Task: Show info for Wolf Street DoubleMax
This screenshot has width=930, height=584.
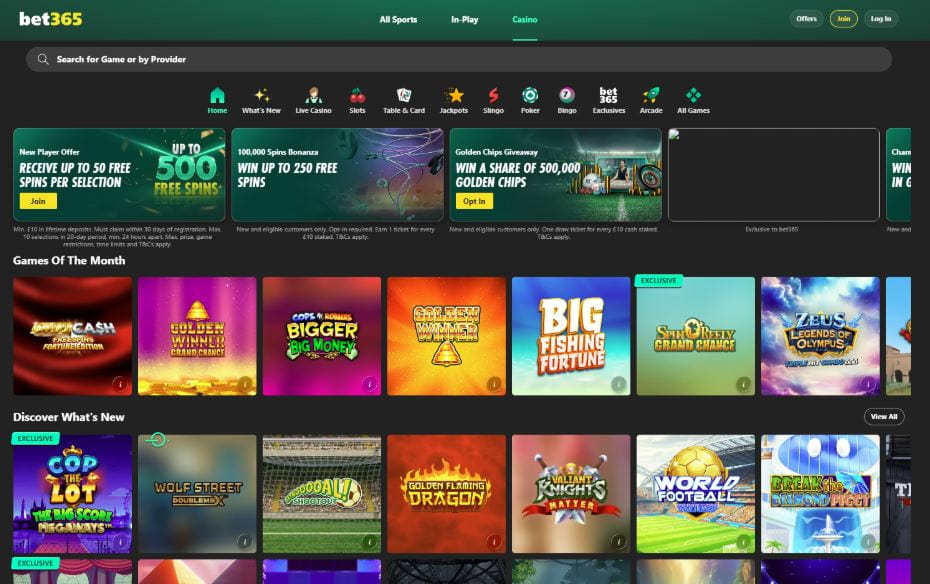Action: point(244,541)
